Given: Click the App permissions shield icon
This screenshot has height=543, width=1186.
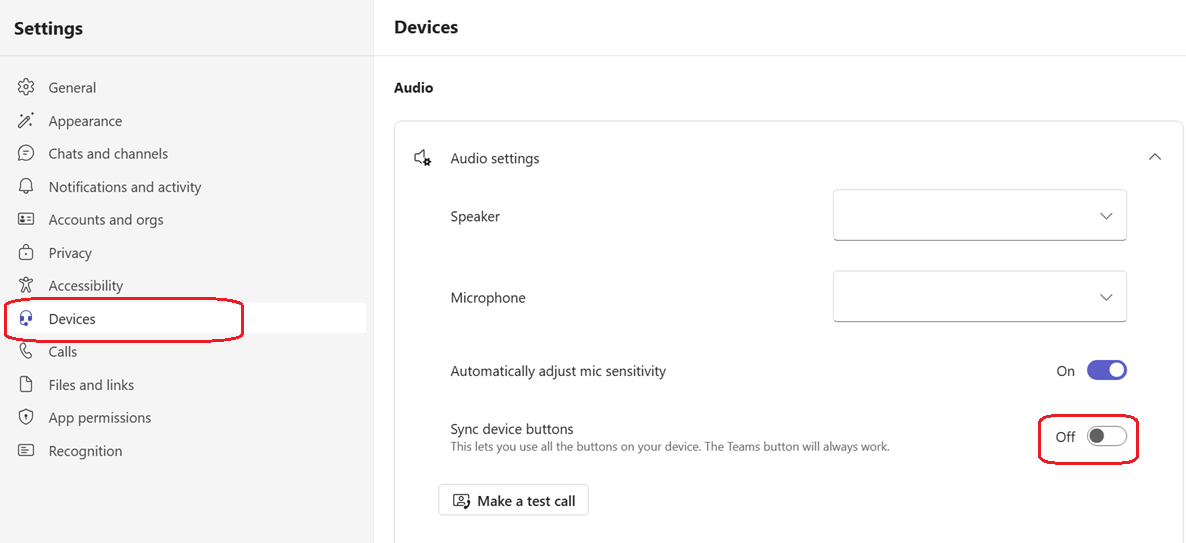Looking at the screenshot, I should (x=26, y=417).
